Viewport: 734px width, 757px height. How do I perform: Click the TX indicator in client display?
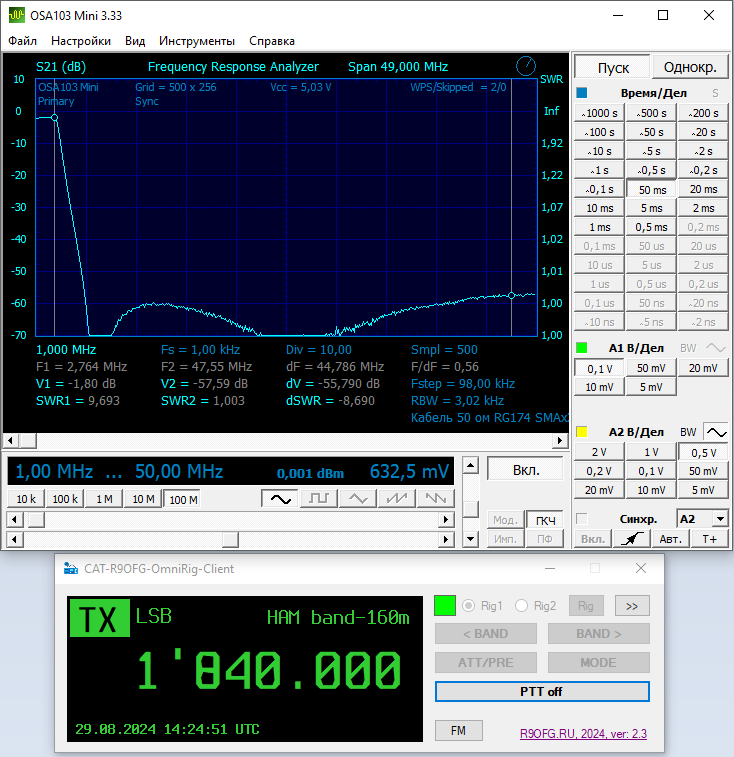click(x=99, y=618)
